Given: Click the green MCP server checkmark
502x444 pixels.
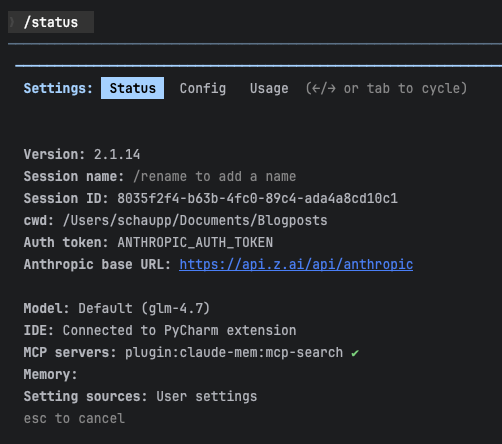Looking at the screenshot, I should (355, 353).
